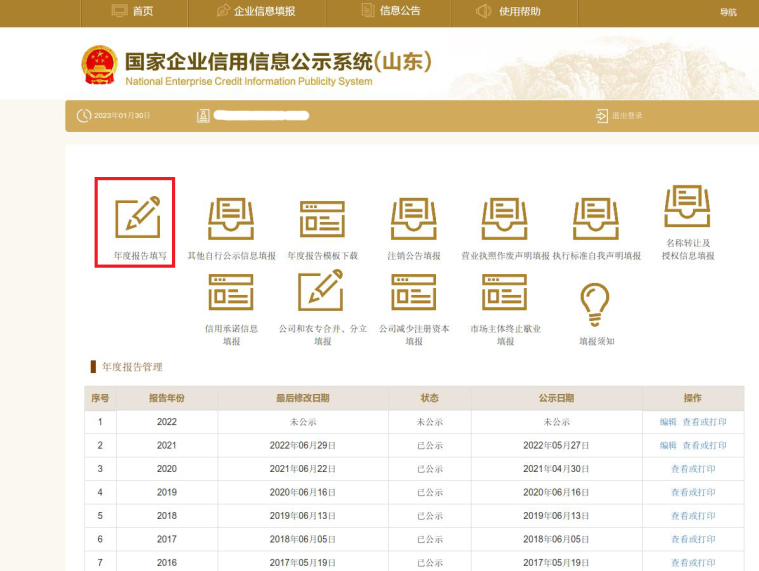The height and width of the screenshot is (571, 759).
Task: Go to 首页 in top navigation
Action: coord(133,12)
